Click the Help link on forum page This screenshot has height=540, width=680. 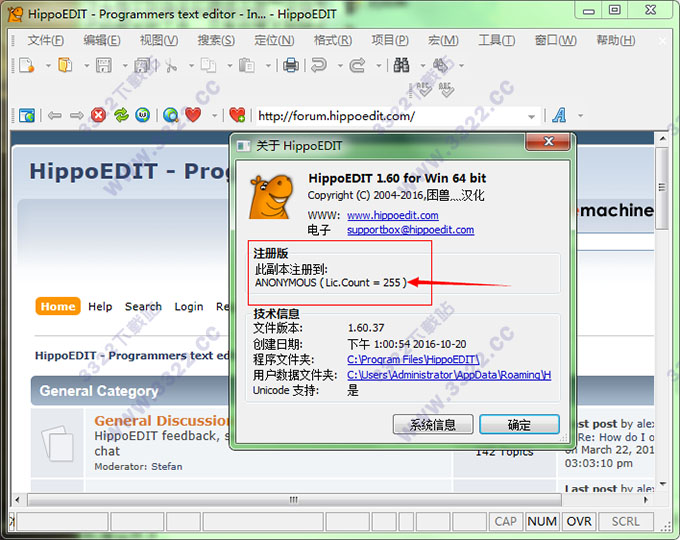[x=100, y=307]
